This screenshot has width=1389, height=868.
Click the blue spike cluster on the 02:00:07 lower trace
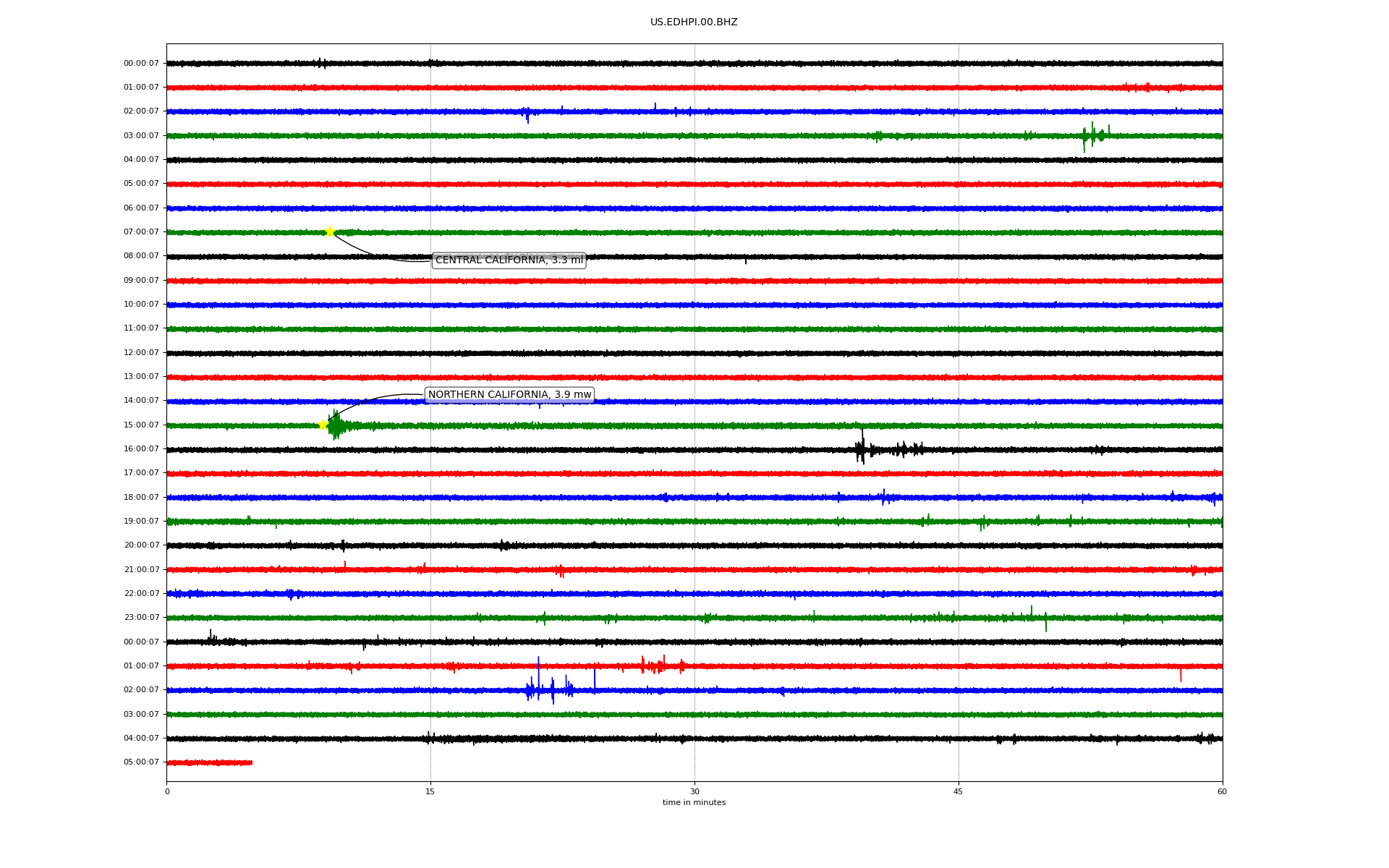click(548, 690)
